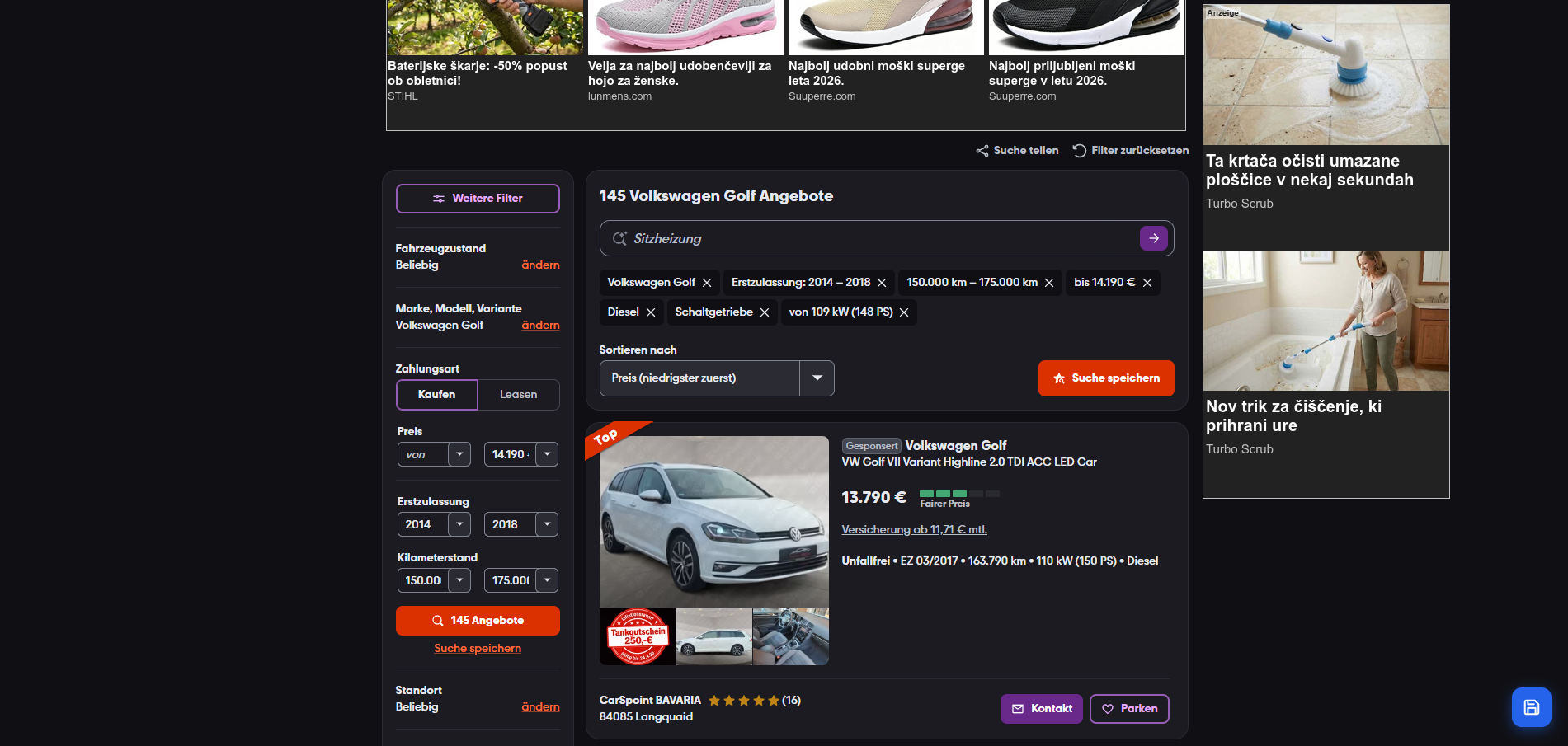Open the Sortieren nach dropdown
Viewport: 1568px width, 746px height.
tap(817, 378)
